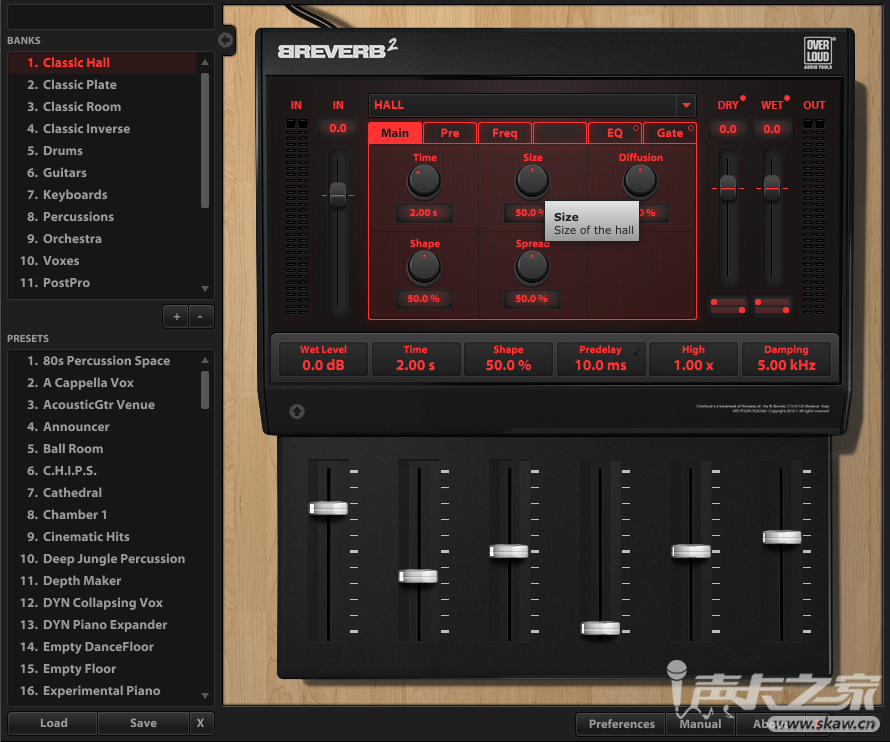Click the Presets list scroll-down arrow
Viewport: 890px width, 742px height.
tap(205, 695)
